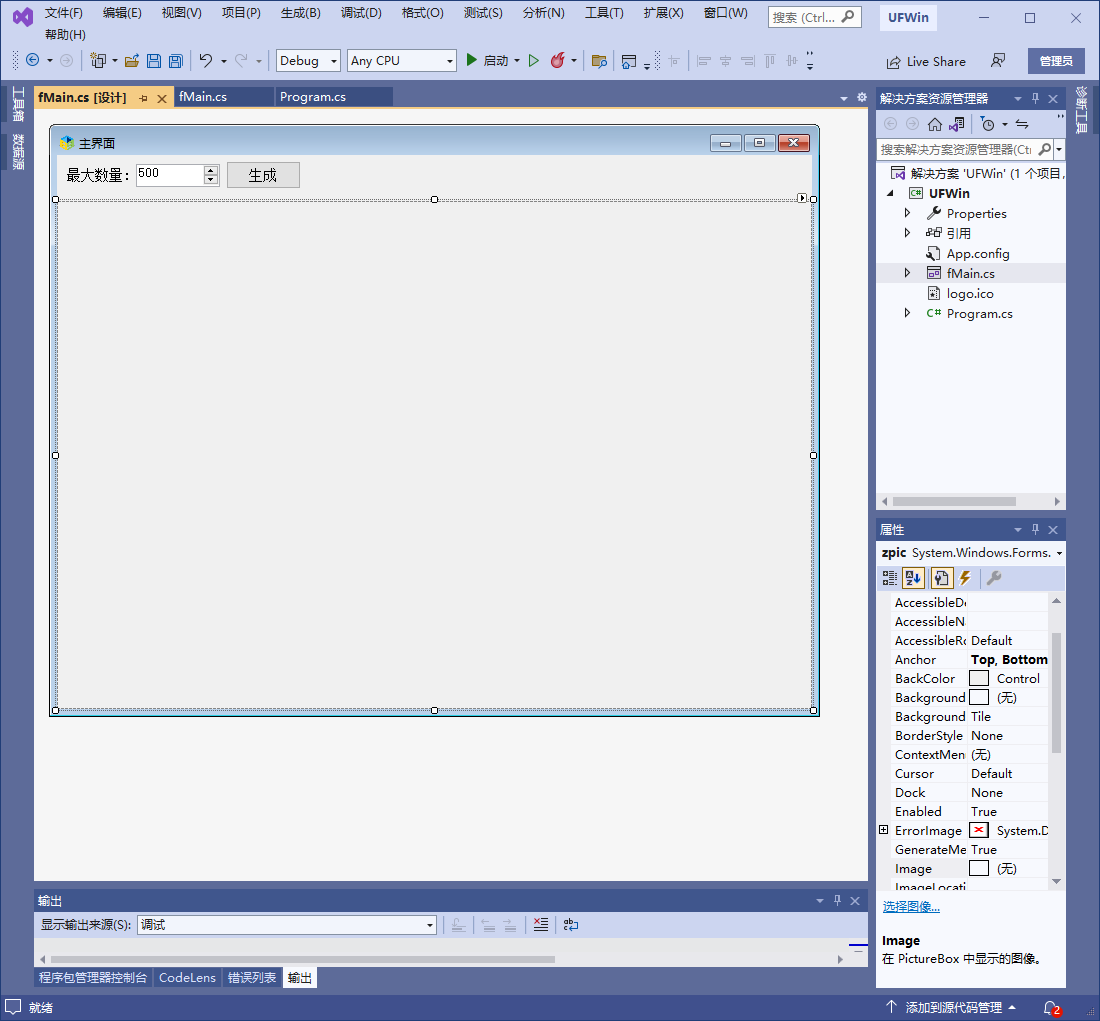
Task: Show Events via lightning bolt icon
Action: tap(965, 578)
